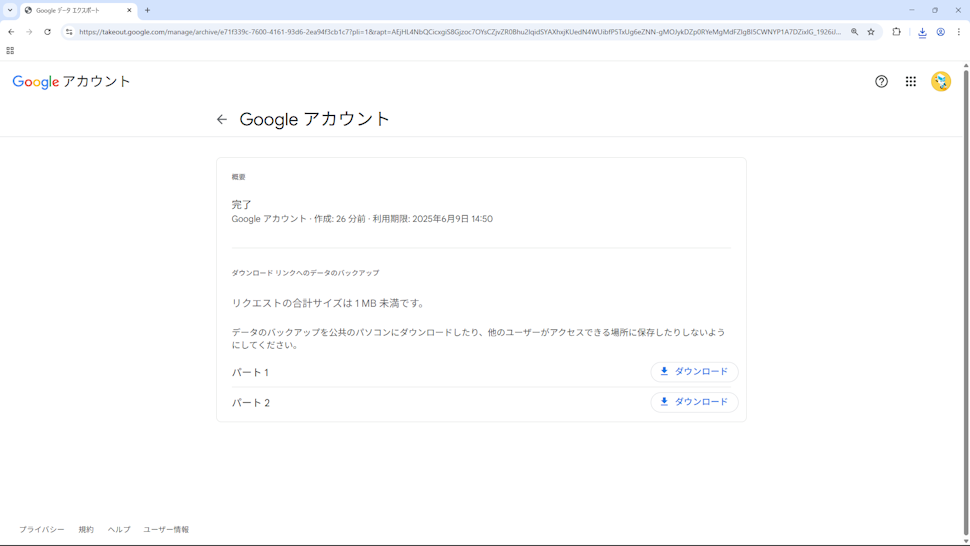Open the Chrome profile icon in toolbar
The image size is (970, 546).
940,32
